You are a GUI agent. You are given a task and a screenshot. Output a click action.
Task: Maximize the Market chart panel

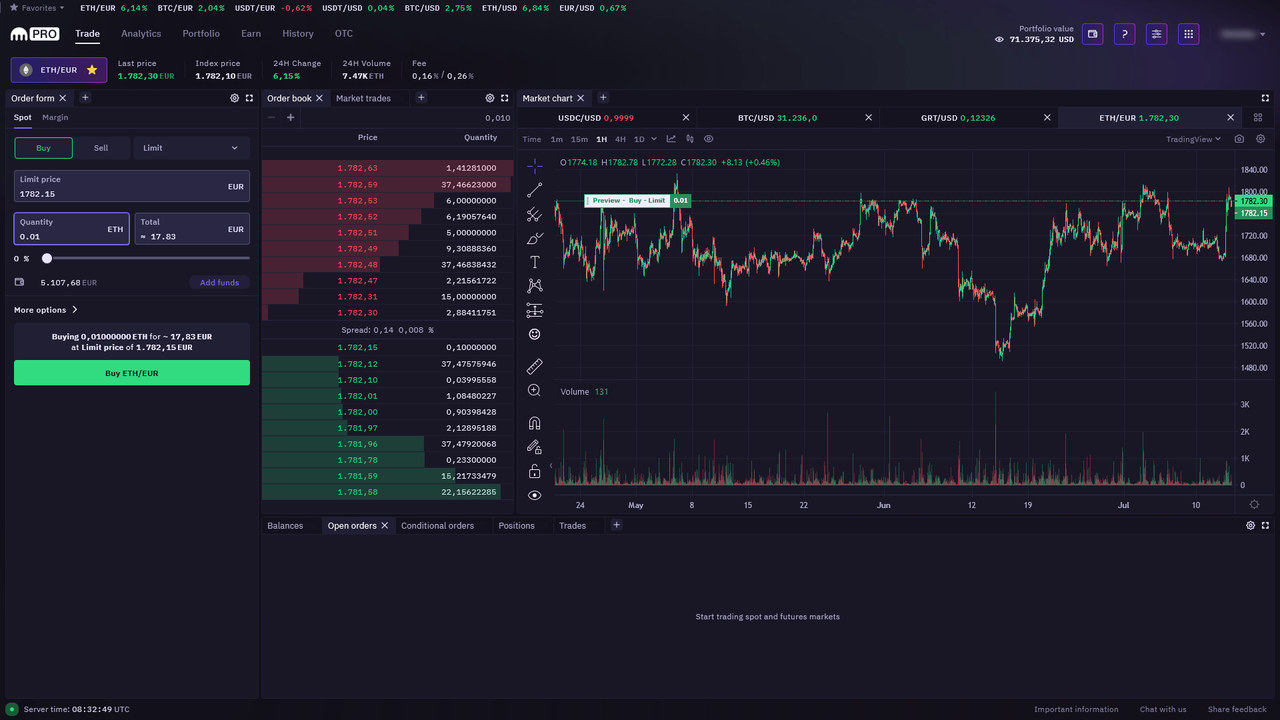1265,98
